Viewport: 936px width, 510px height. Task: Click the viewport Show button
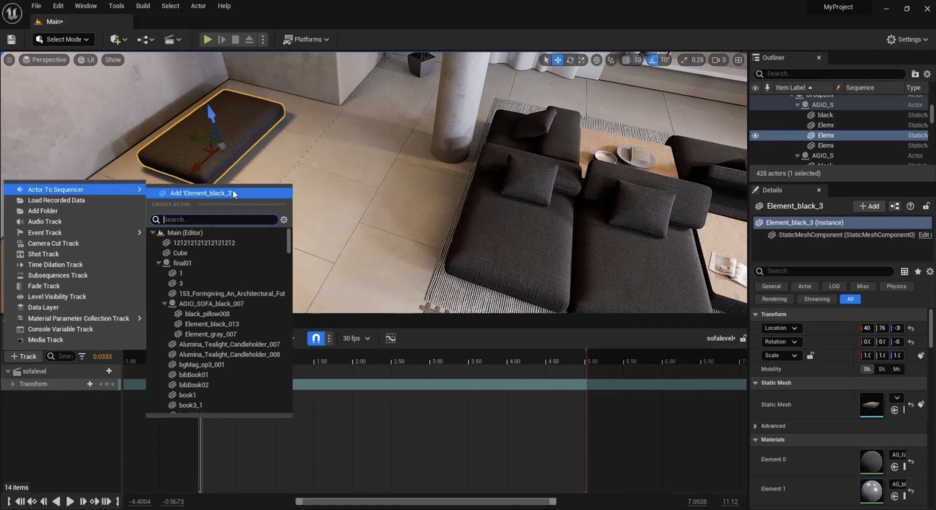pos(113,60)
